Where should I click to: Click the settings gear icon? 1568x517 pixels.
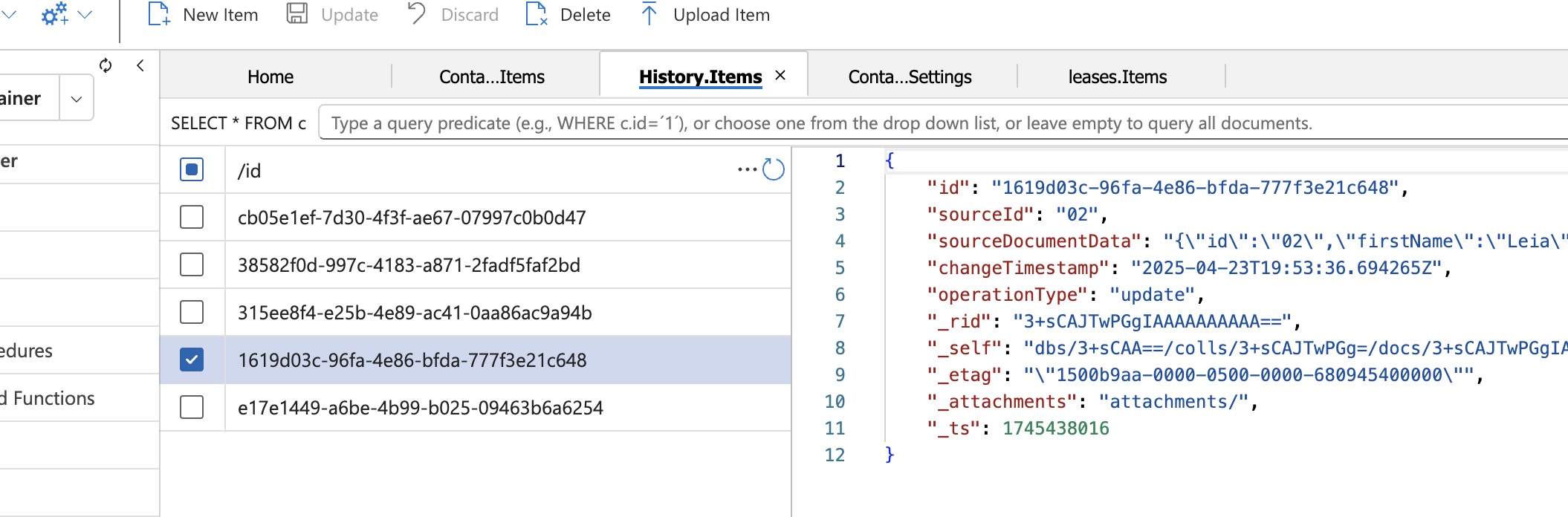[x=54, y=14]
